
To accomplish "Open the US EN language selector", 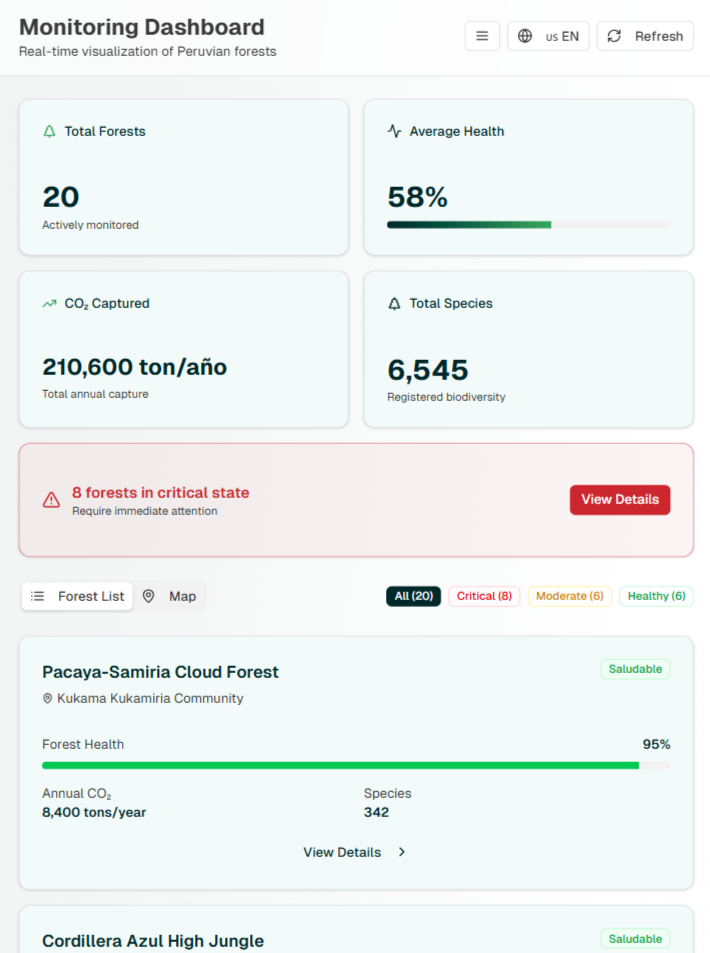I will click(548, 35).
